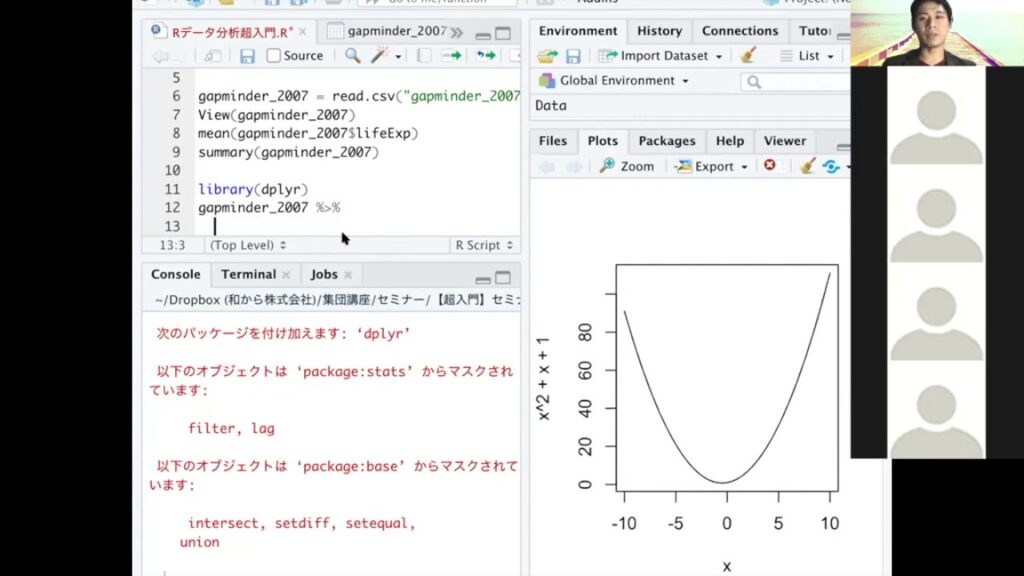Screen dimensions: 1024x576
Task: Click the summary(gapminder_2007) line
Action: pos(288,152)
